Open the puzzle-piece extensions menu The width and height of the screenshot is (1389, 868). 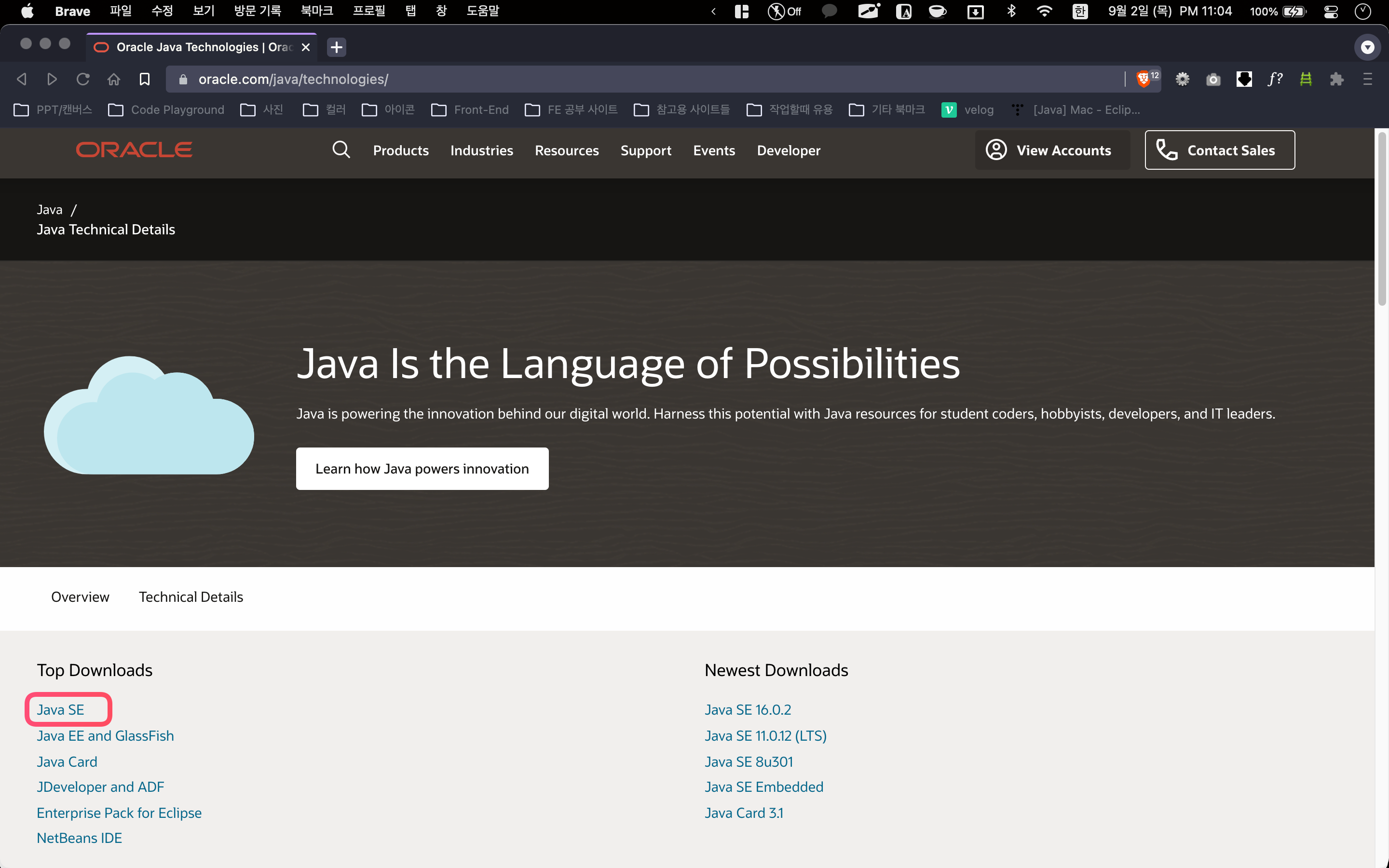[x=1336, y=79]
